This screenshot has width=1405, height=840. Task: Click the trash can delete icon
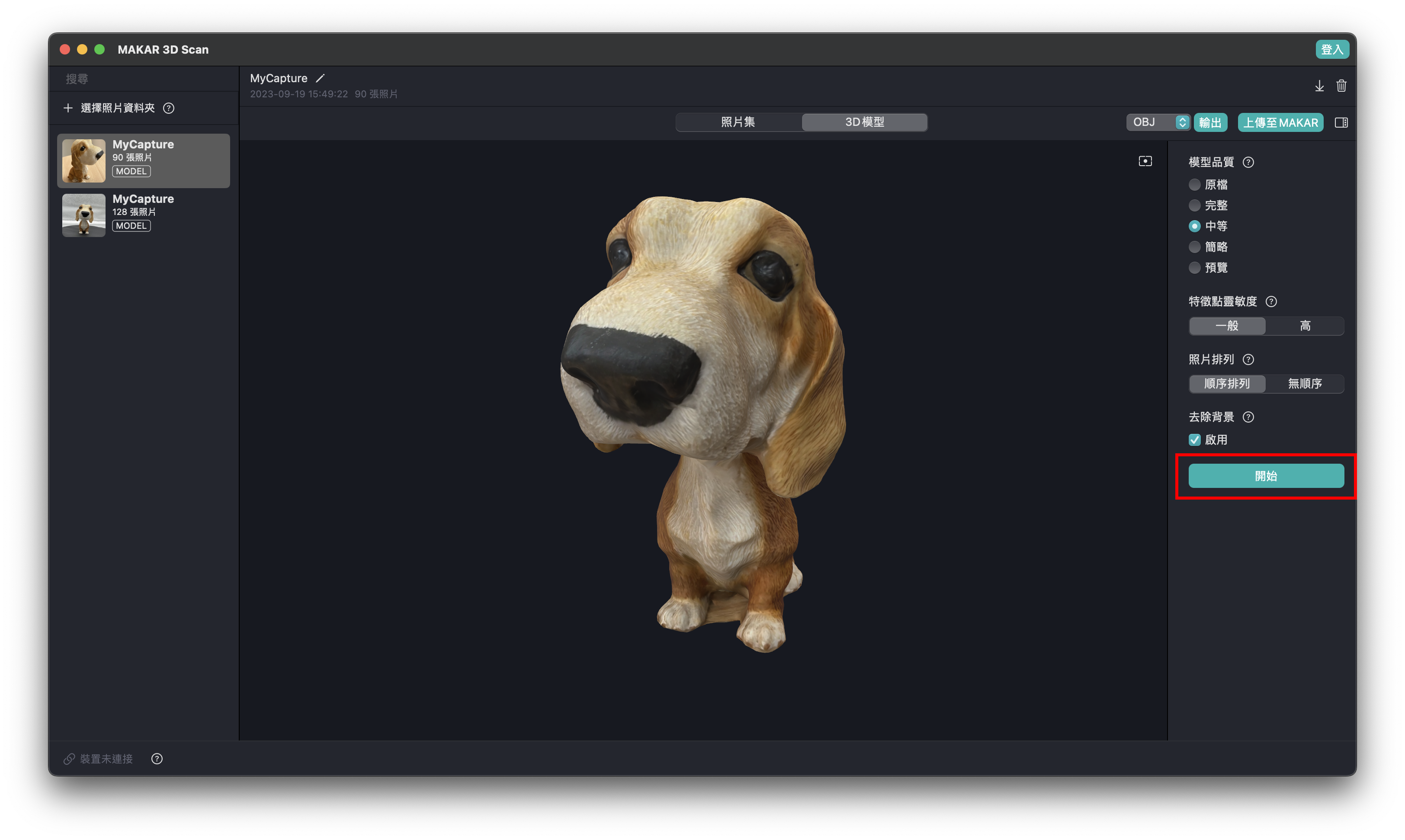(1341, 86)
